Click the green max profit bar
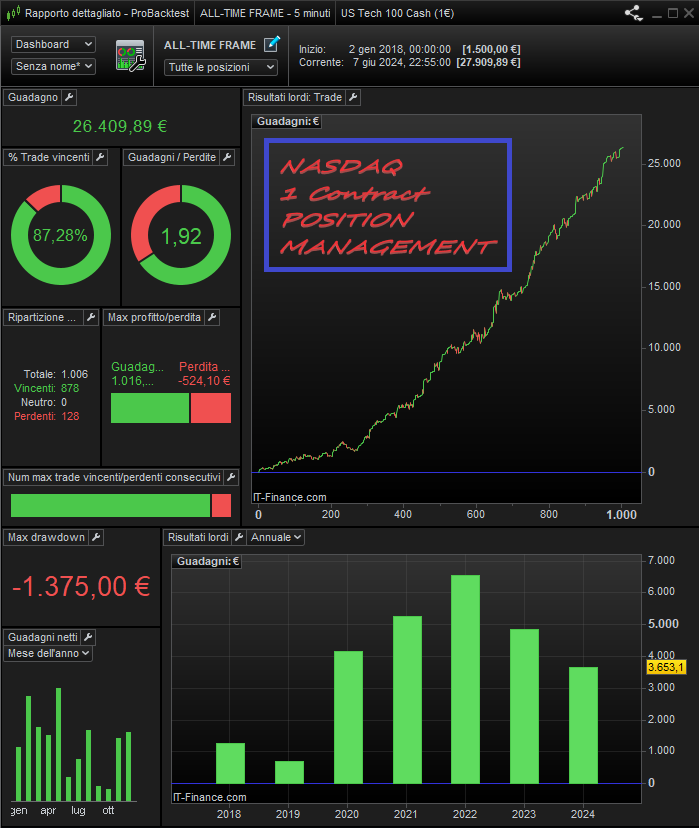 coord(150,408)
